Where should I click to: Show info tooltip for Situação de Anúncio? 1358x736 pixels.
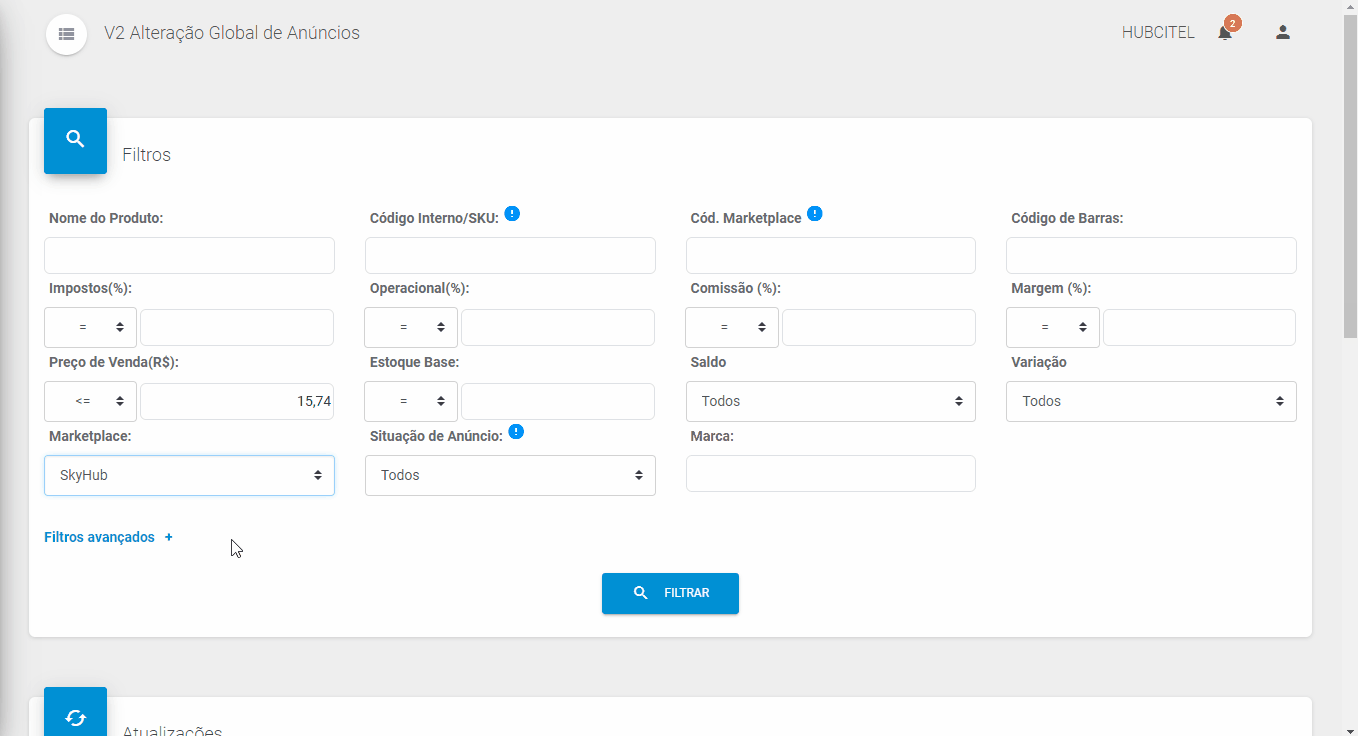(516, 432)
